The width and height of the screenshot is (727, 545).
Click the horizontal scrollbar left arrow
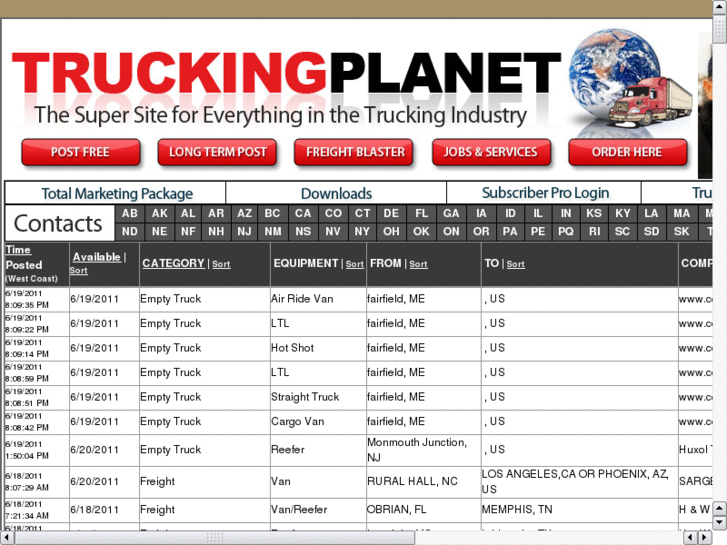[x=6, y=538]
